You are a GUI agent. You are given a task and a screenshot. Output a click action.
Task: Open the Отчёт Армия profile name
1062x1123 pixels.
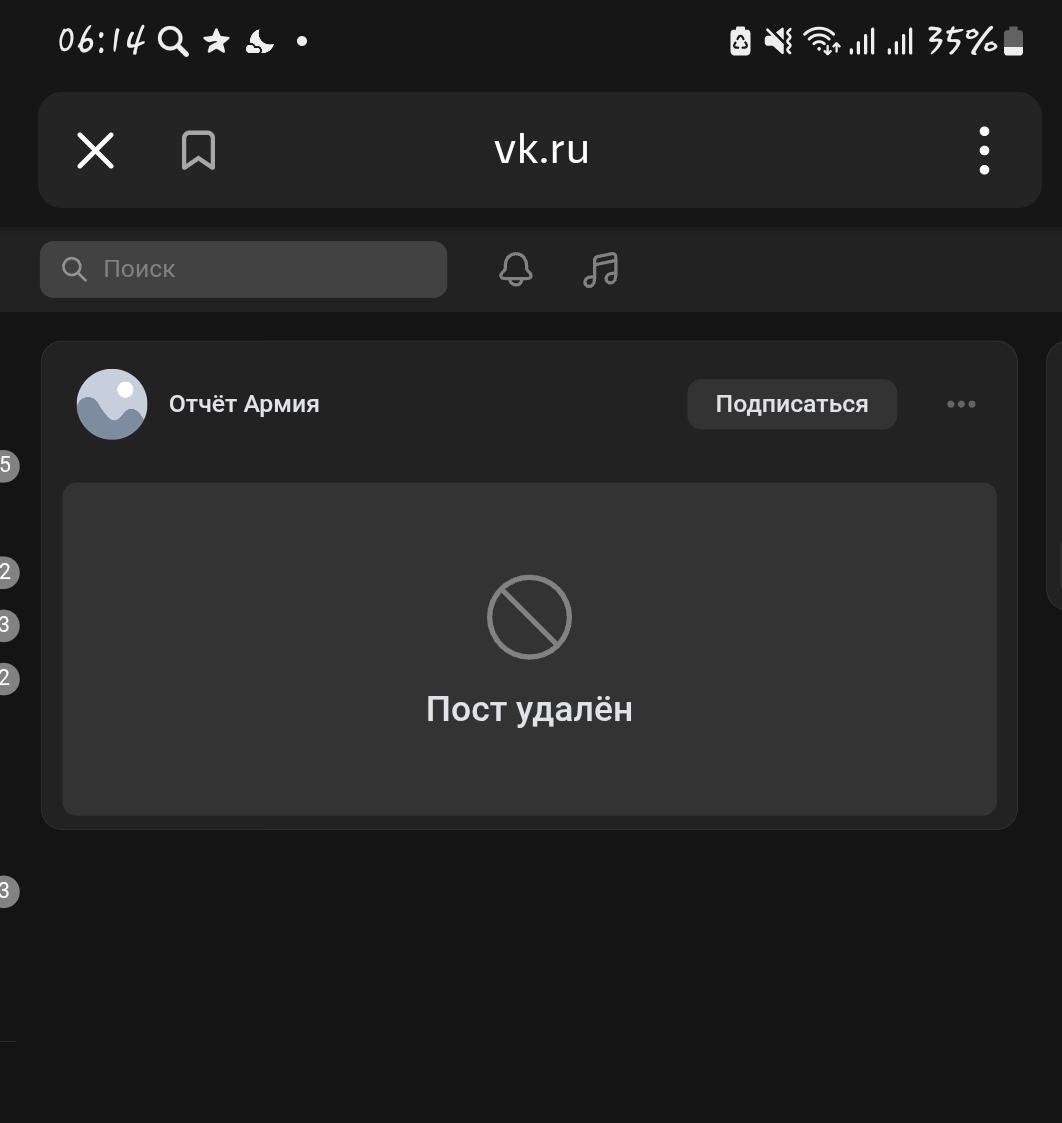coord(244,404)
